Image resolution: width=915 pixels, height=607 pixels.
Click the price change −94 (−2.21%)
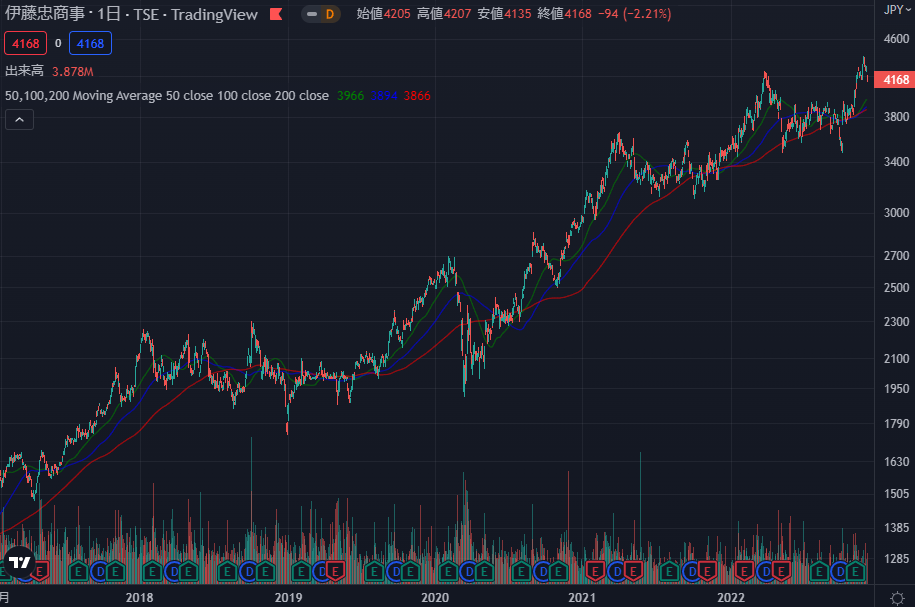[x=634, y=14]
